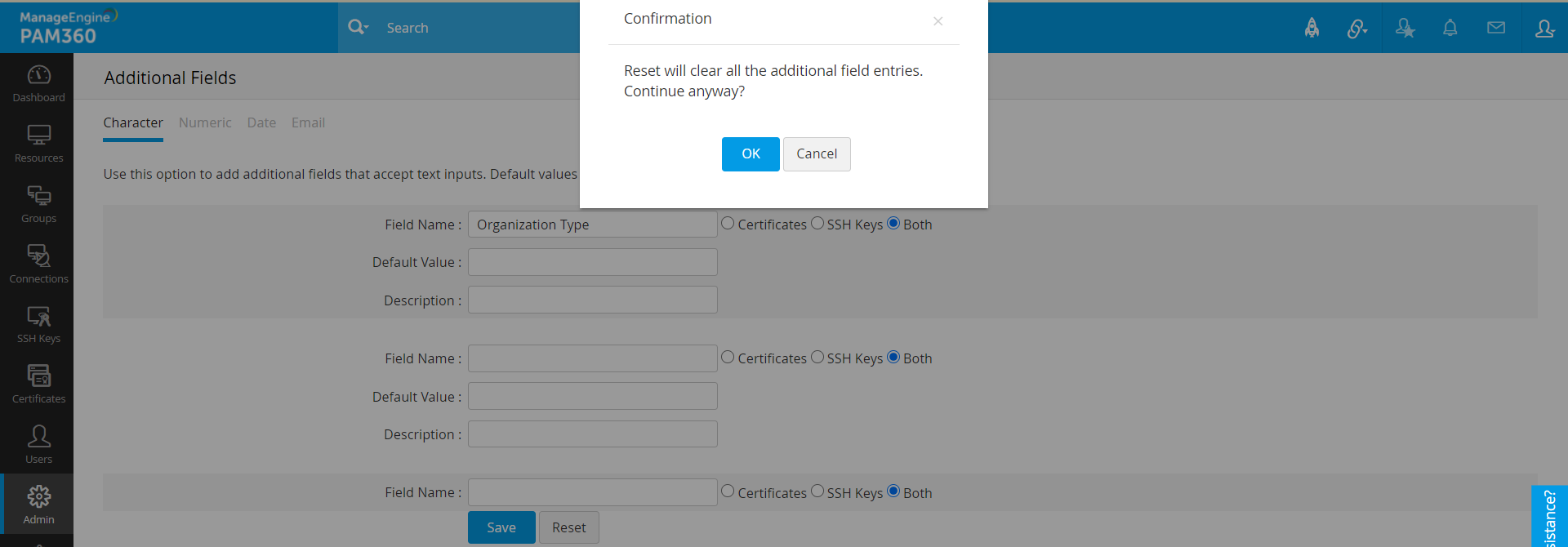Expand the search magnifier dropdown

[359, 28]
